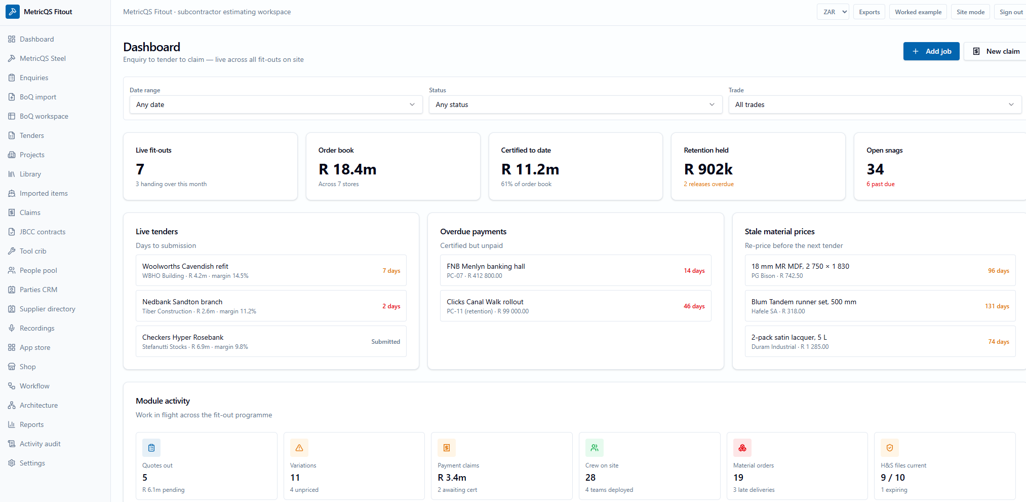Click the Projects briefcase icon
Screen dimensions: 1026x502
[11, 155]
